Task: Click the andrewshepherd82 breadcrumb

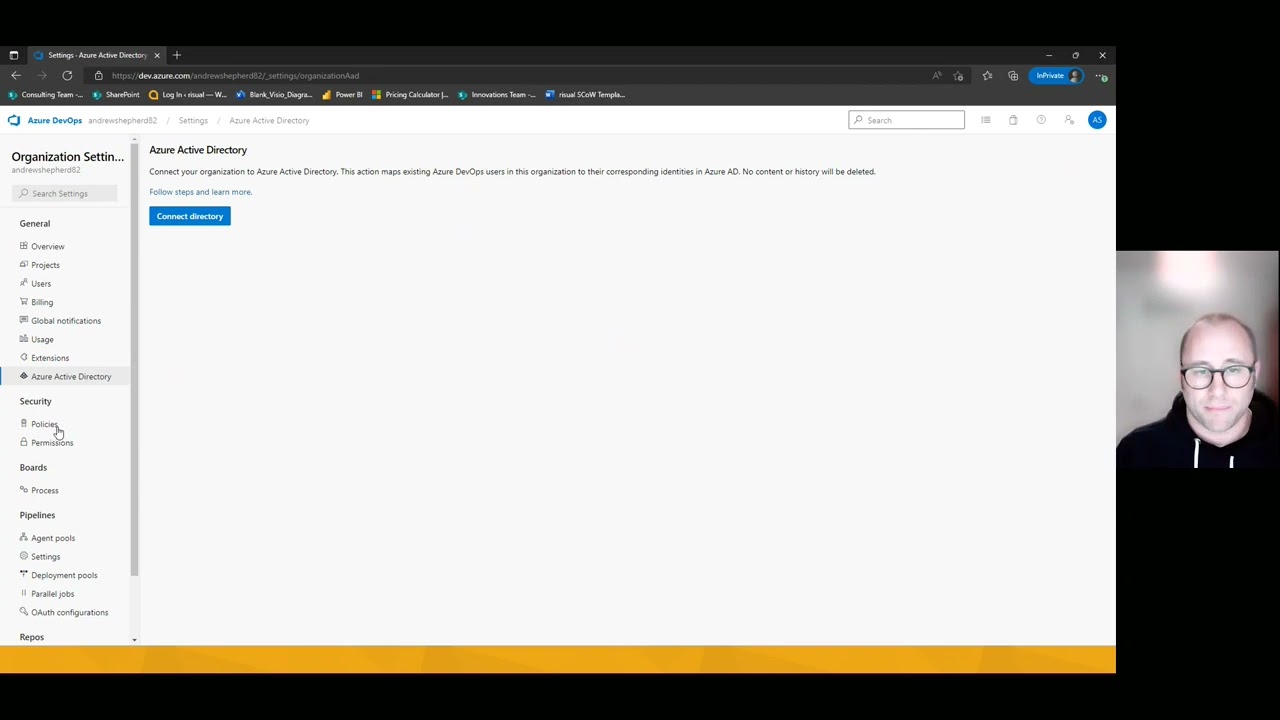Action: click(122, 120)
